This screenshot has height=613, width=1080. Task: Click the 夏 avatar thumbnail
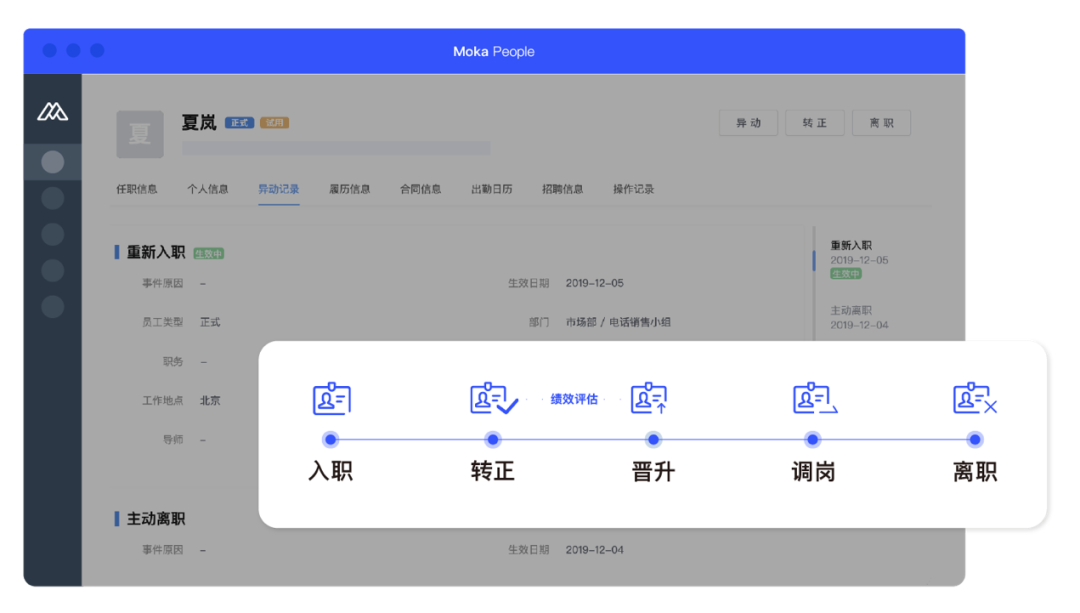(x=139, y=134)
